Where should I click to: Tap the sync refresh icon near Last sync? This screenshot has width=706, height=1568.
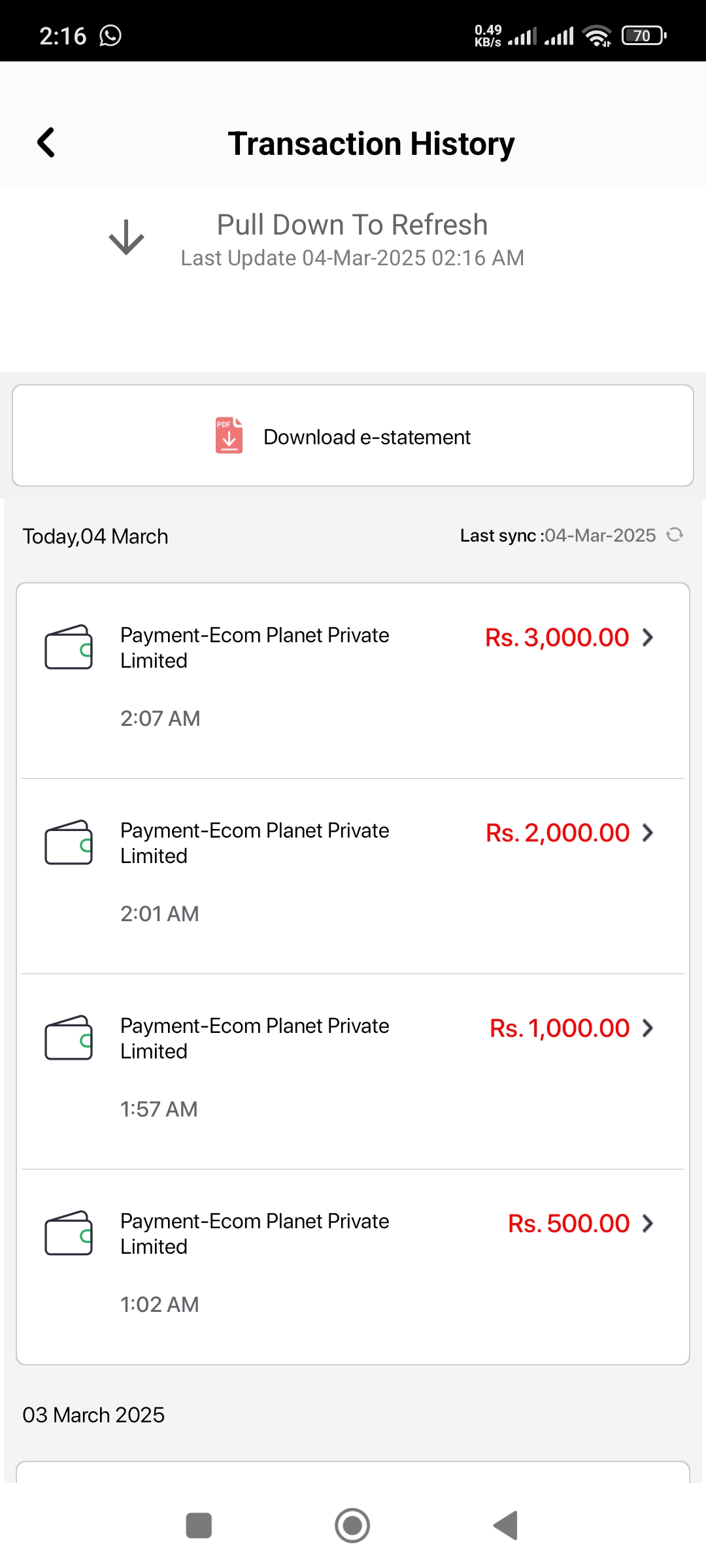[x=675, y=535]
